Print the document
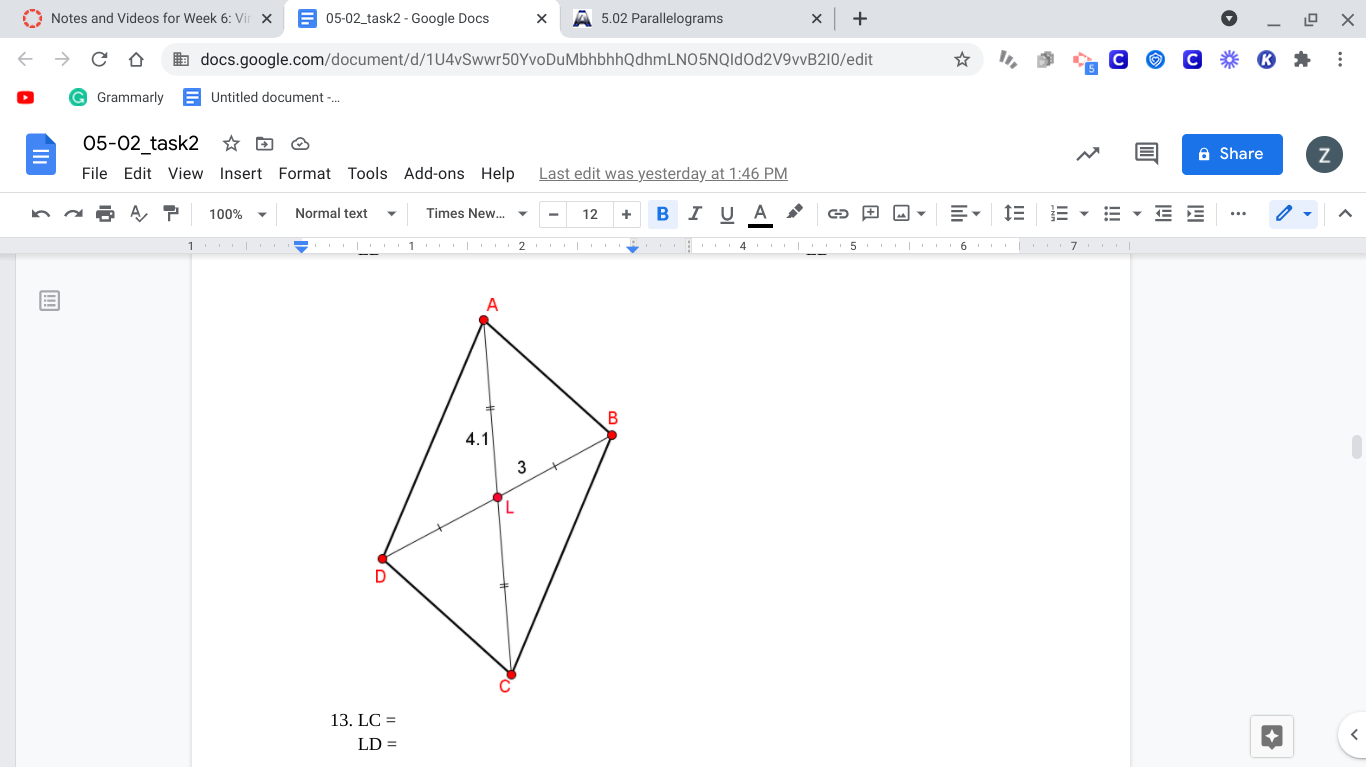1366x768 pixels. point(105,213)
